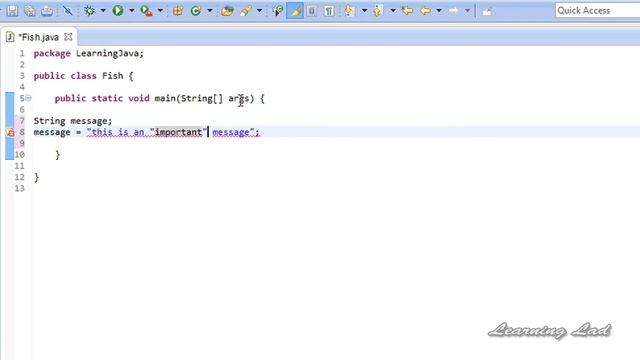The height and width of the screenshot is (360, 640).
Task: Click the New Java Class icon
Action: point(196,10)
